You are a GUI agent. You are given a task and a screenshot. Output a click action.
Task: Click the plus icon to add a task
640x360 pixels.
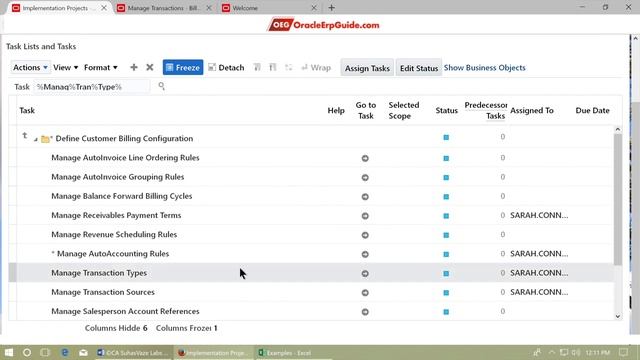[x=133, y=67]
